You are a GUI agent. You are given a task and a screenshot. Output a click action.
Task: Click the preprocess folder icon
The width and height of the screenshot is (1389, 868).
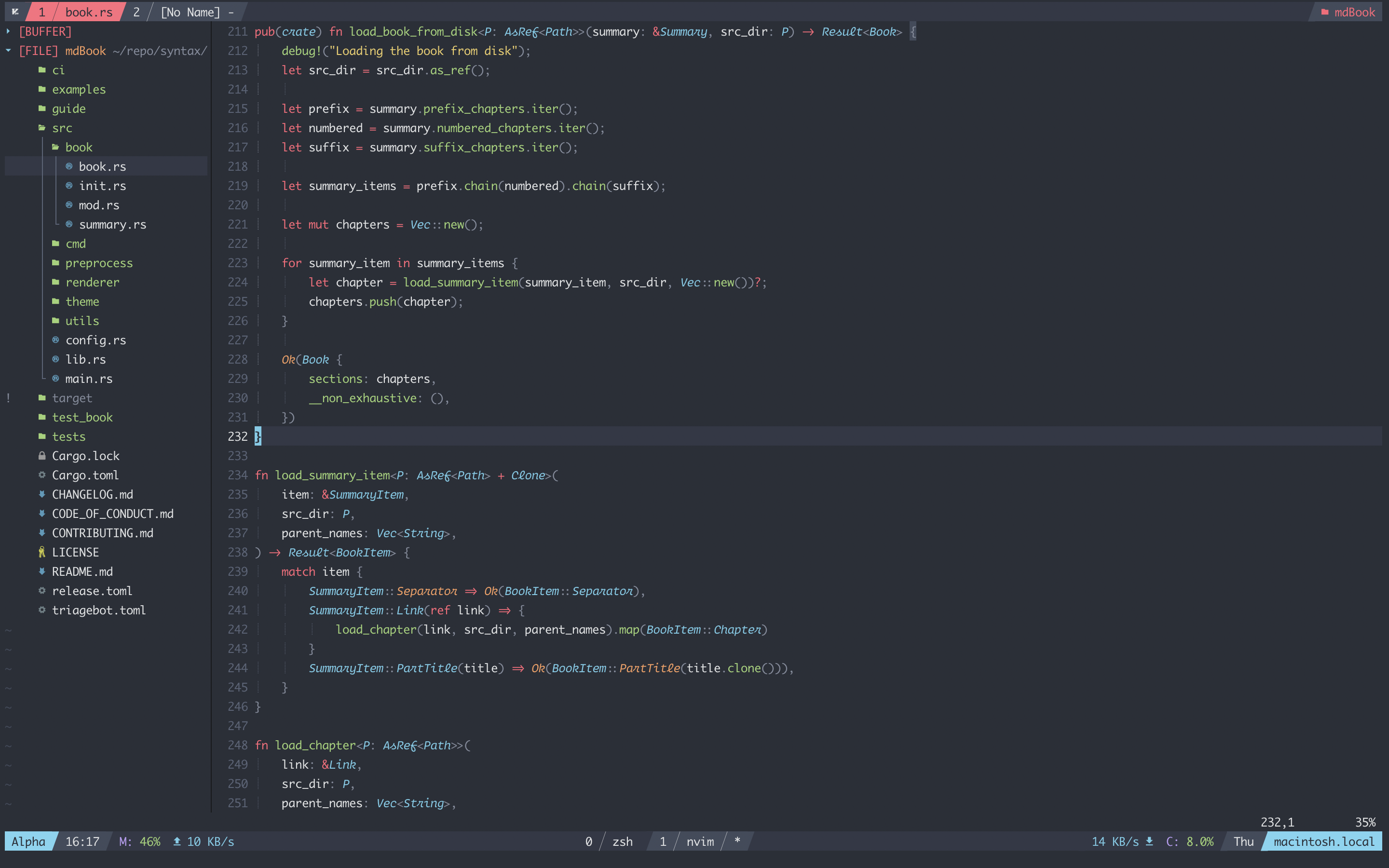[55, 263]
